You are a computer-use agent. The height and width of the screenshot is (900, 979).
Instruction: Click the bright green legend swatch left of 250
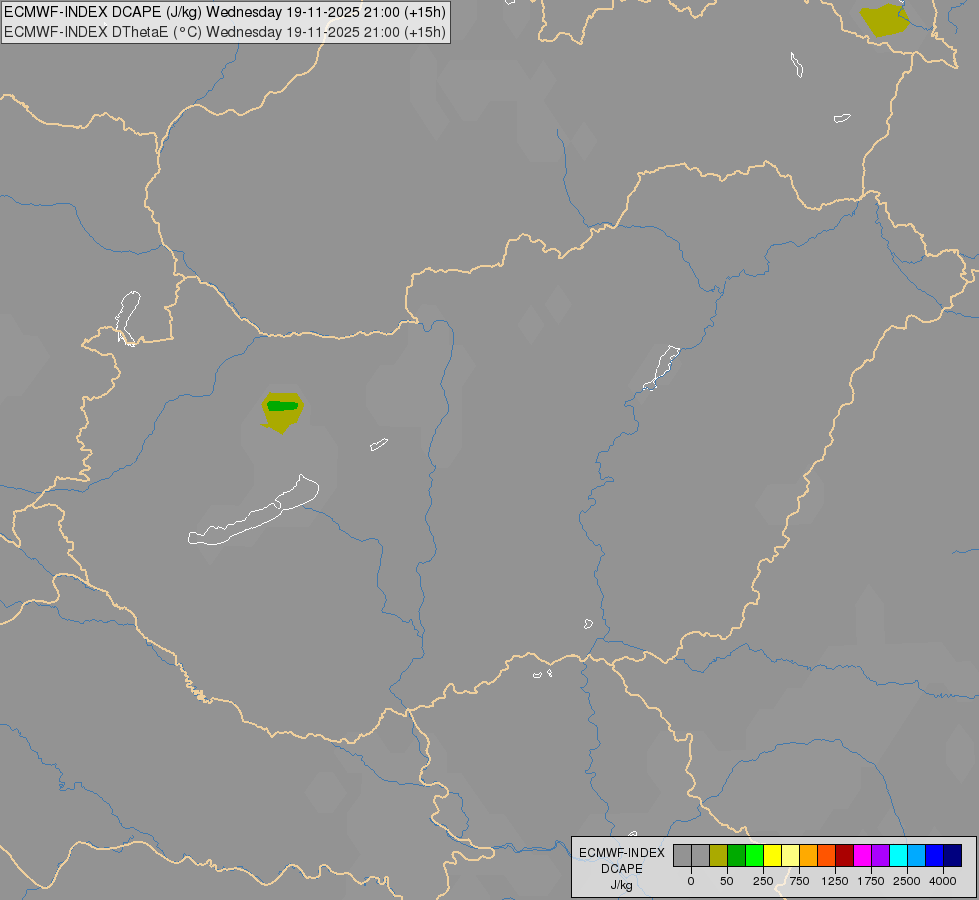pyautogui.click(x=755, y=856)
